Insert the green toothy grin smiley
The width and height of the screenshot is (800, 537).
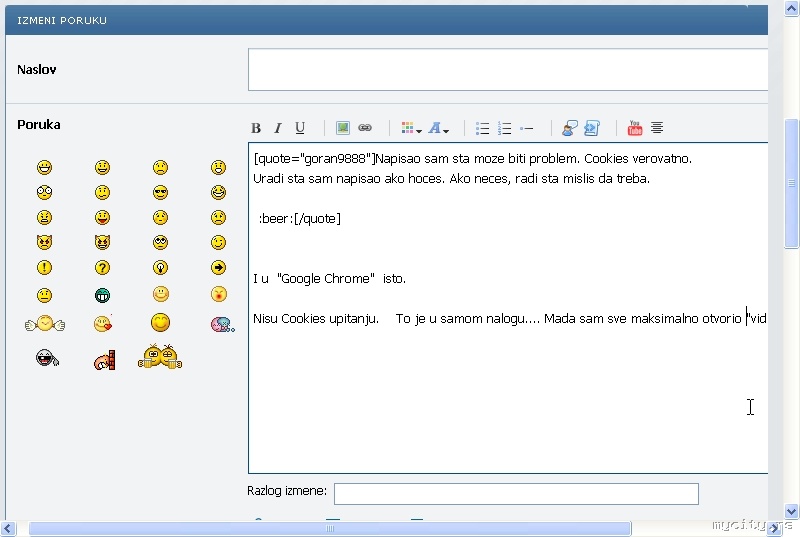click(x=103, y=295)
